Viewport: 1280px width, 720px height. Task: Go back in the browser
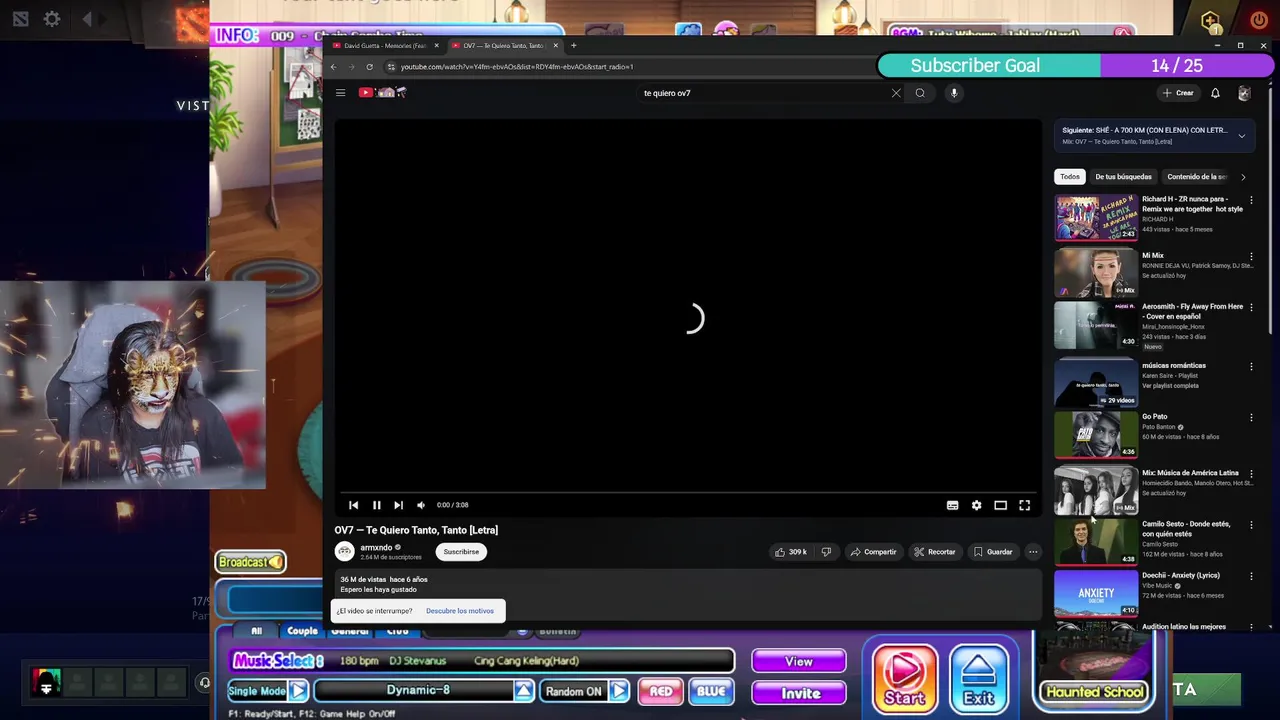(x=334, y=67)
